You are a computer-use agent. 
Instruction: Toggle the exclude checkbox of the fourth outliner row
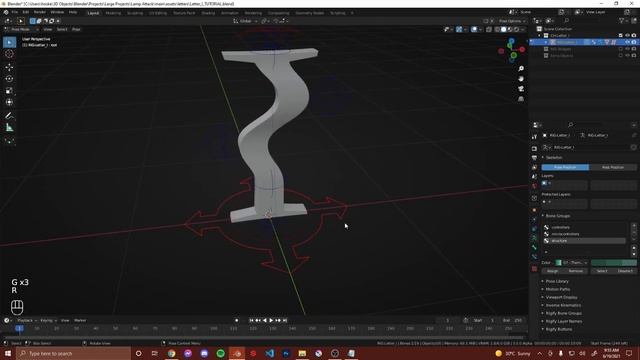click(x=621, y=56)
